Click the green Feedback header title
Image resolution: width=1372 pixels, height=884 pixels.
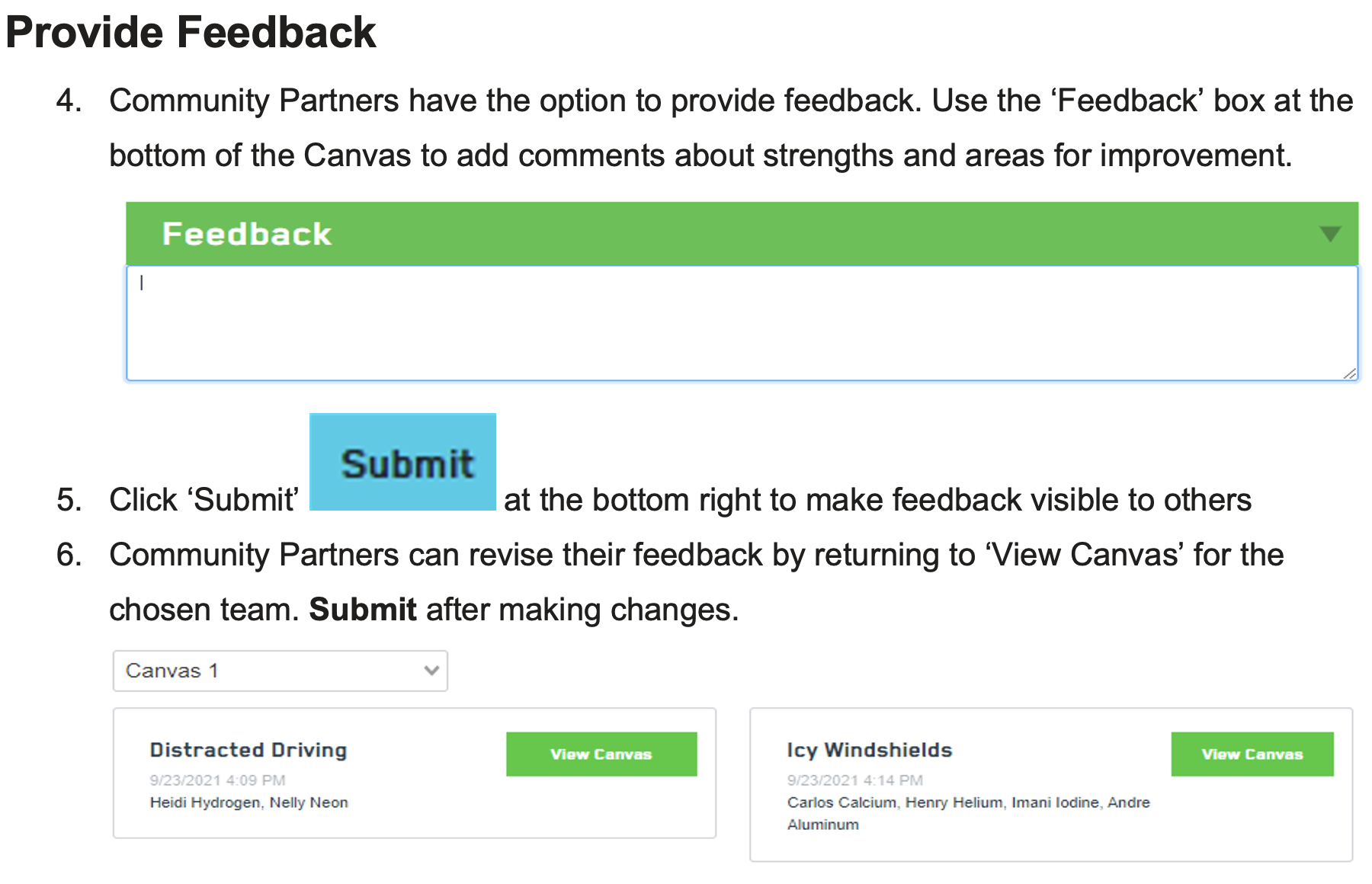click(x=247, y=234)
